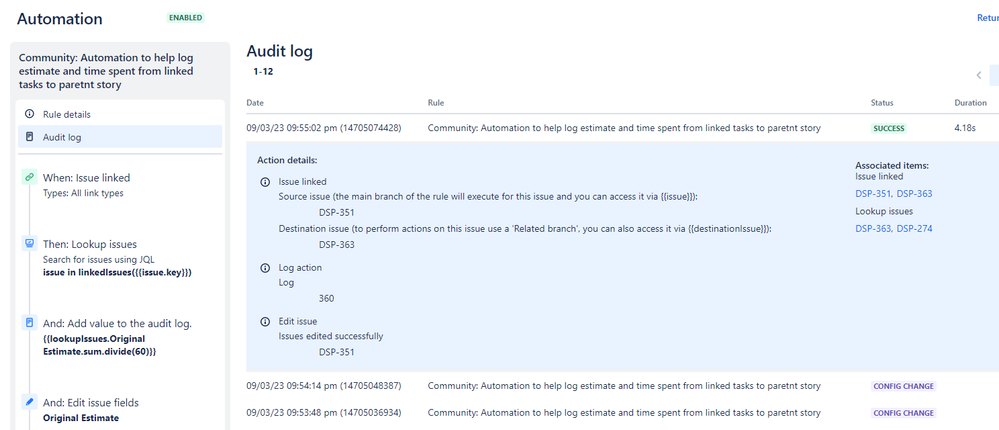Click rule name in the 09:53:48 row
The height and width of the screenshot is (430, 999).
624,413
